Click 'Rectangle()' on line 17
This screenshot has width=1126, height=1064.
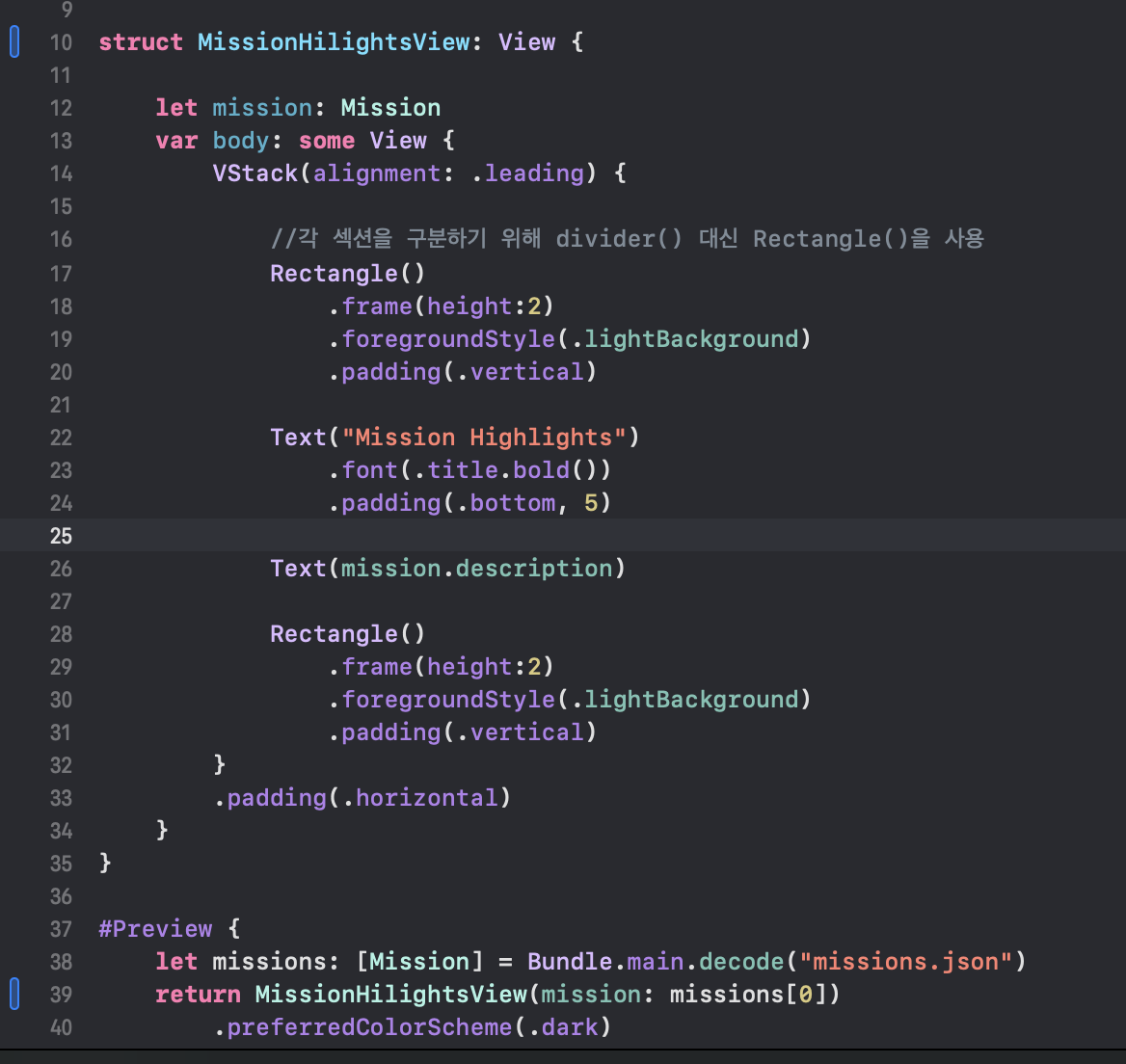point(348,274)
